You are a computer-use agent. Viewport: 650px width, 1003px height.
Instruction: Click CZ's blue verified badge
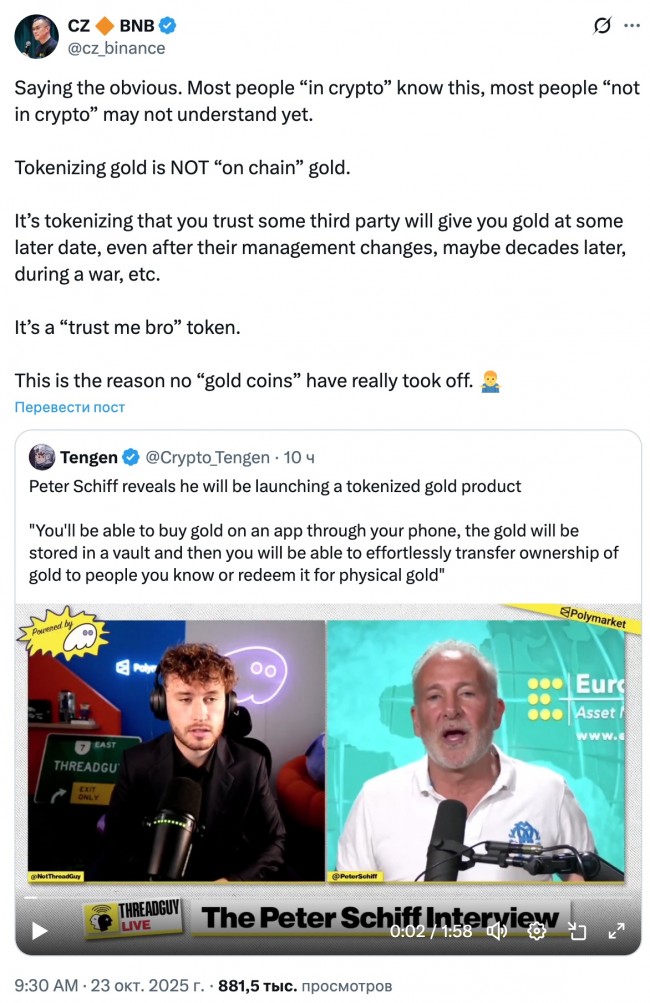(168, 26)
